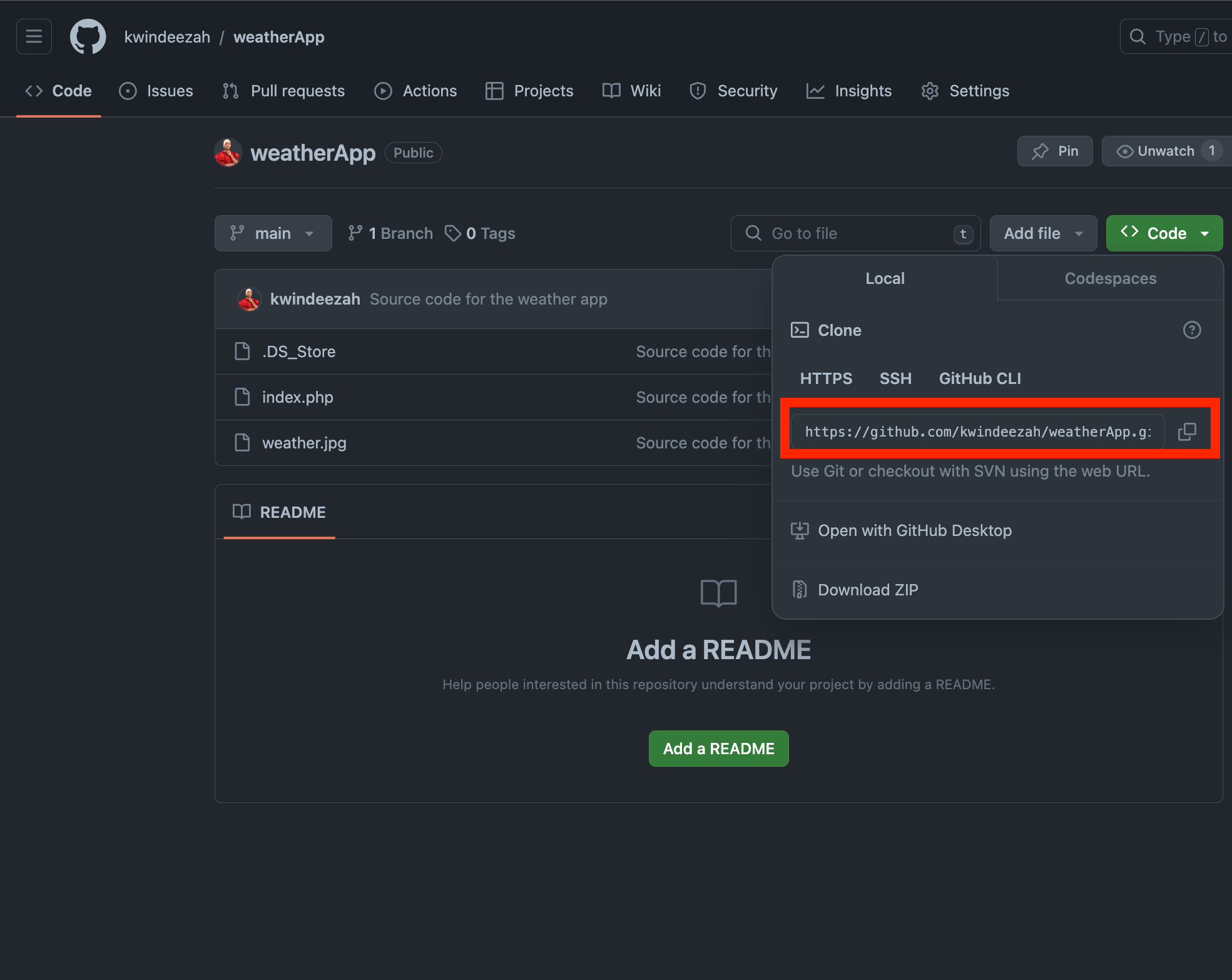Open the hamburger navigation menu

34,37
